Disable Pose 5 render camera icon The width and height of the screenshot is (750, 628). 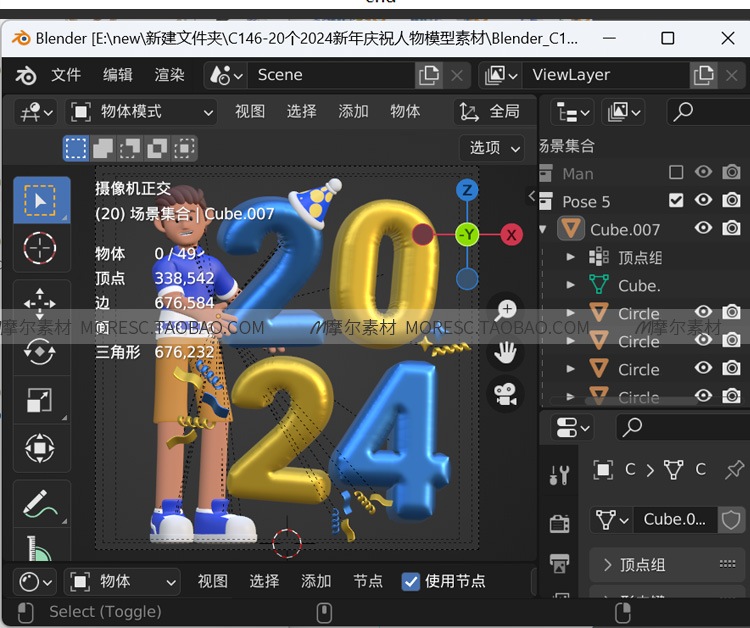coord(731,200)
